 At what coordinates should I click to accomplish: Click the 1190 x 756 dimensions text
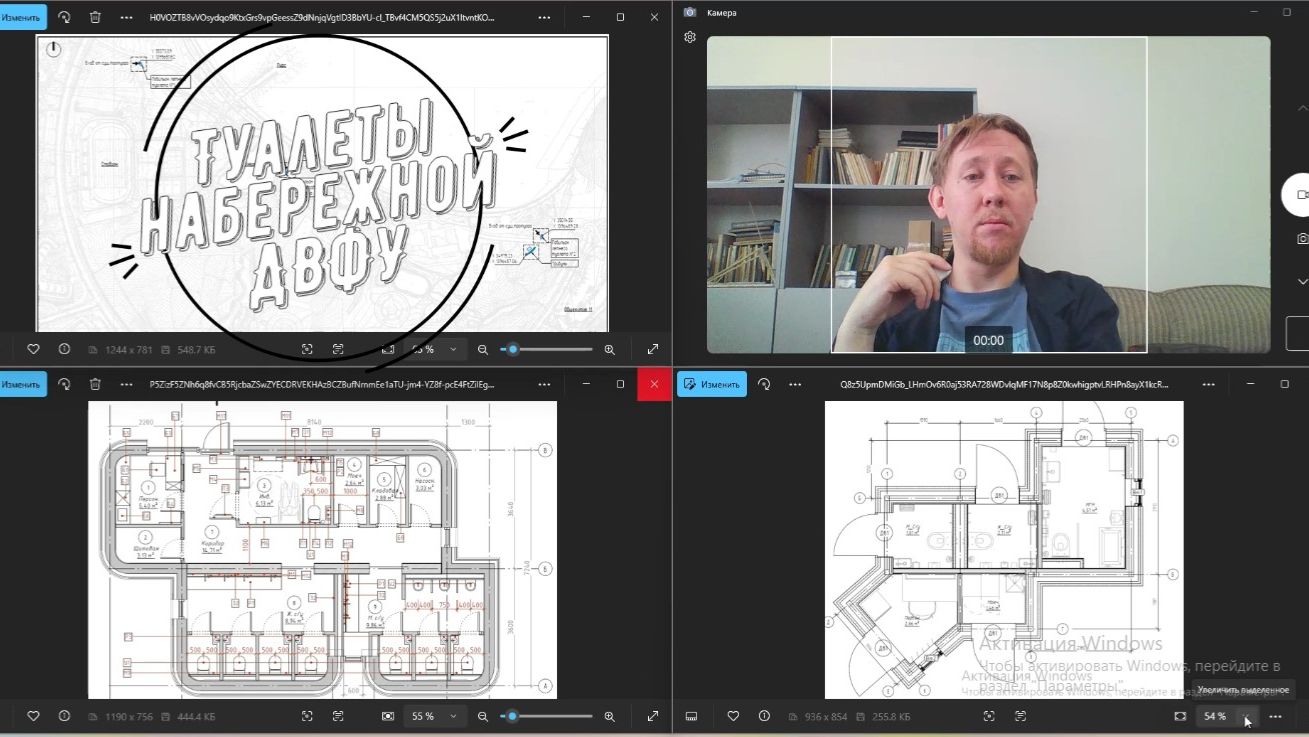(130, 717)
